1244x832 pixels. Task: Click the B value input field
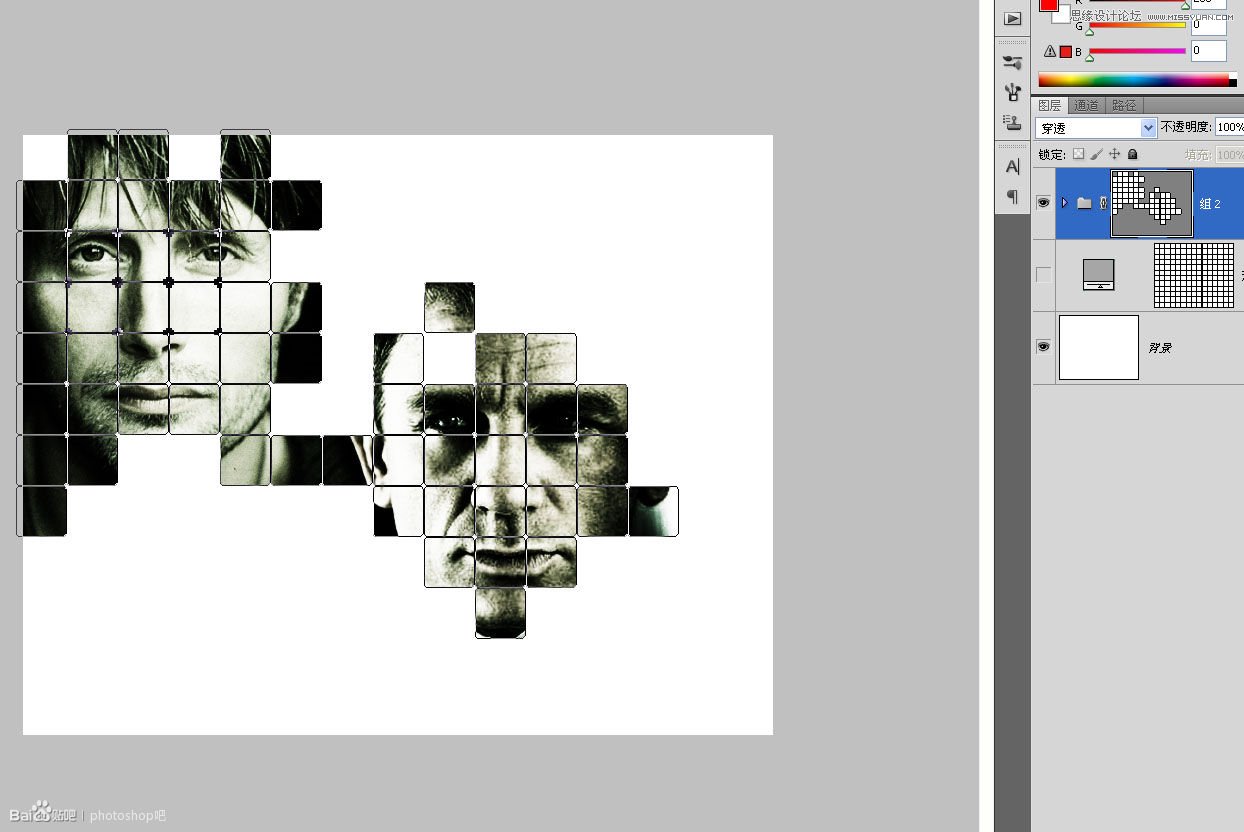tap(1209, 50)
